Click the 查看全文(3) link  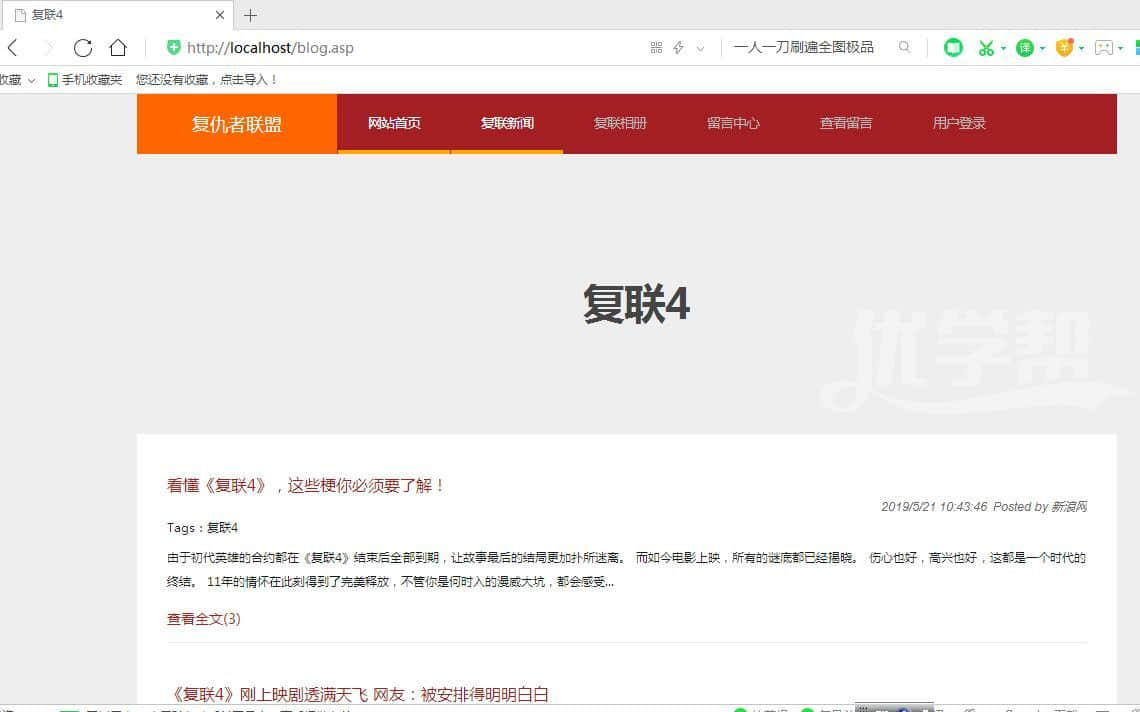tap(204, 619)
